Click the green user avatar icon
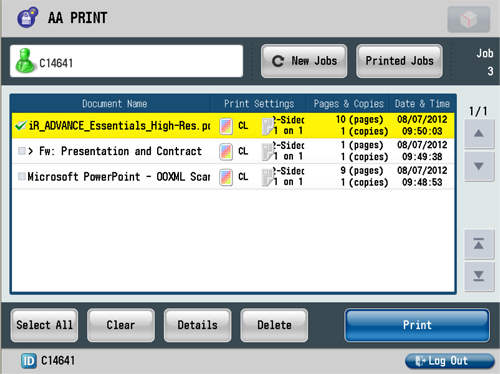Image resolution: width=500 pixels, height=374 pixels. [25, 60]
